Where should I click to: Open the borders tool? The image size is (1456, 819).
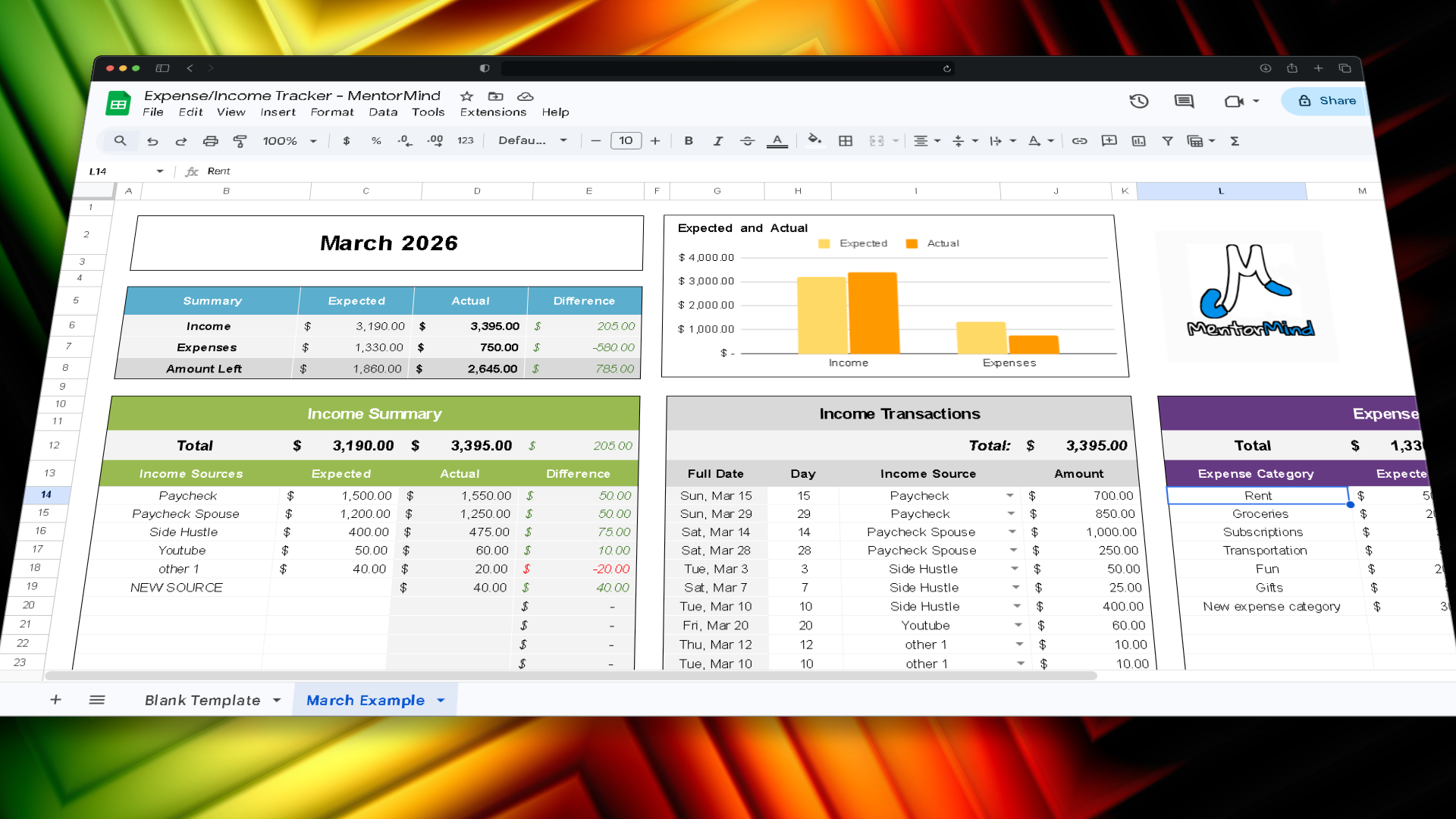[846, 141]
